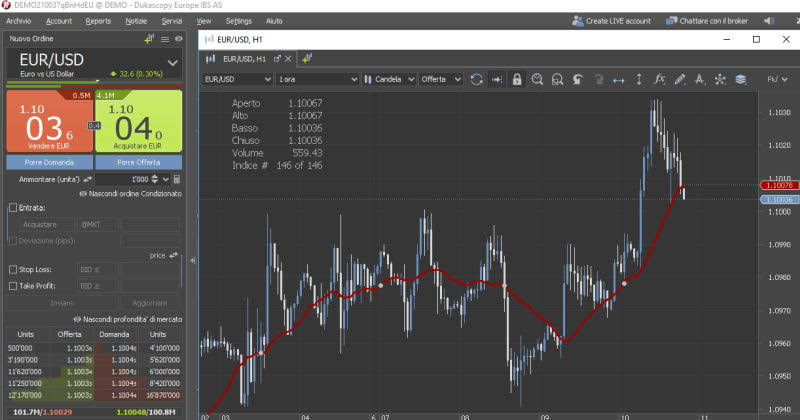Viewport: 800px width, 420px height.
Task: Tick the Take Profit checkbox
Action: [12, 286]
